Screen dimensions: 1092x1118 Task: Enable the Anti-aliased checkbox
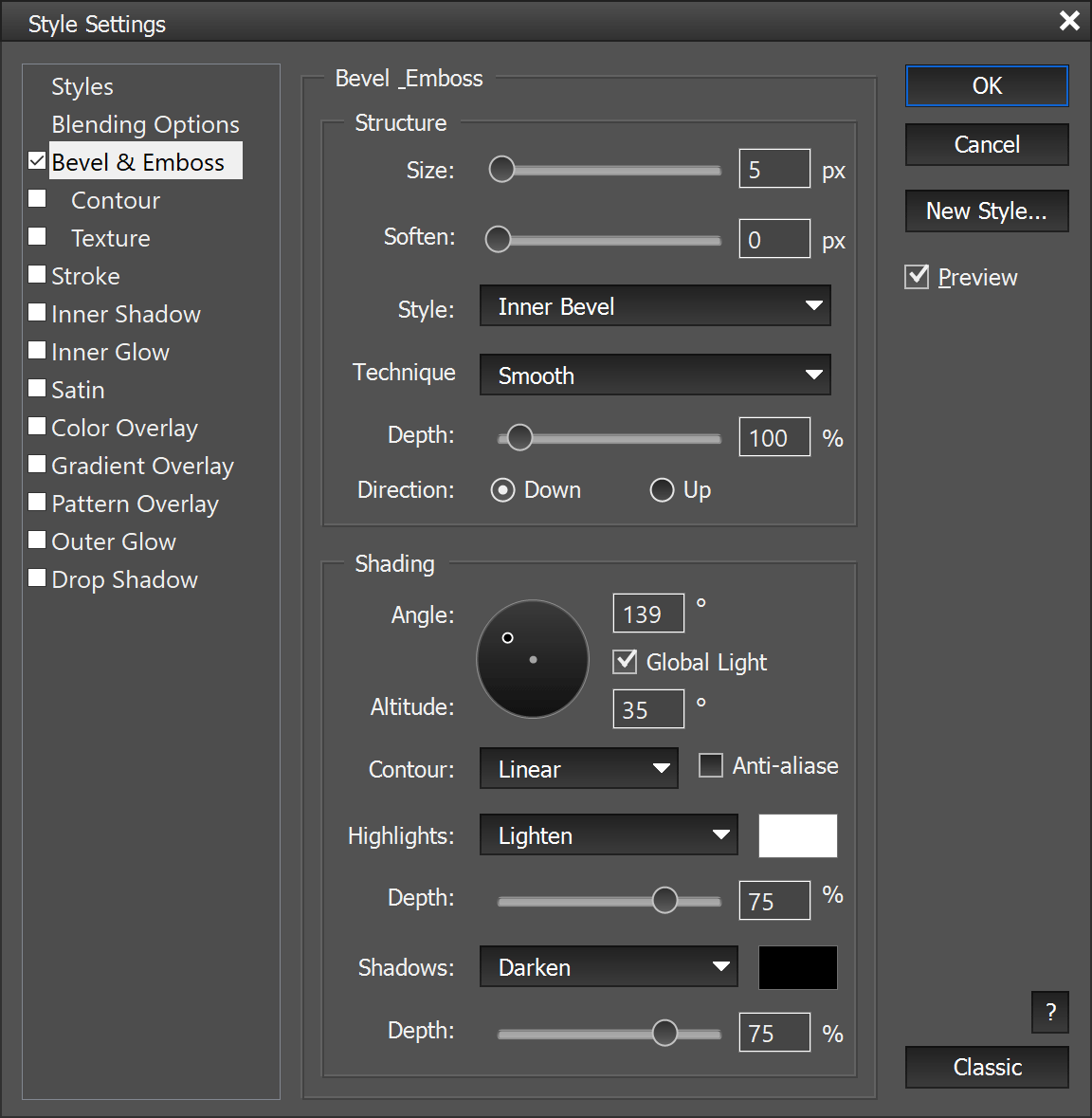[x=710, y=765]
